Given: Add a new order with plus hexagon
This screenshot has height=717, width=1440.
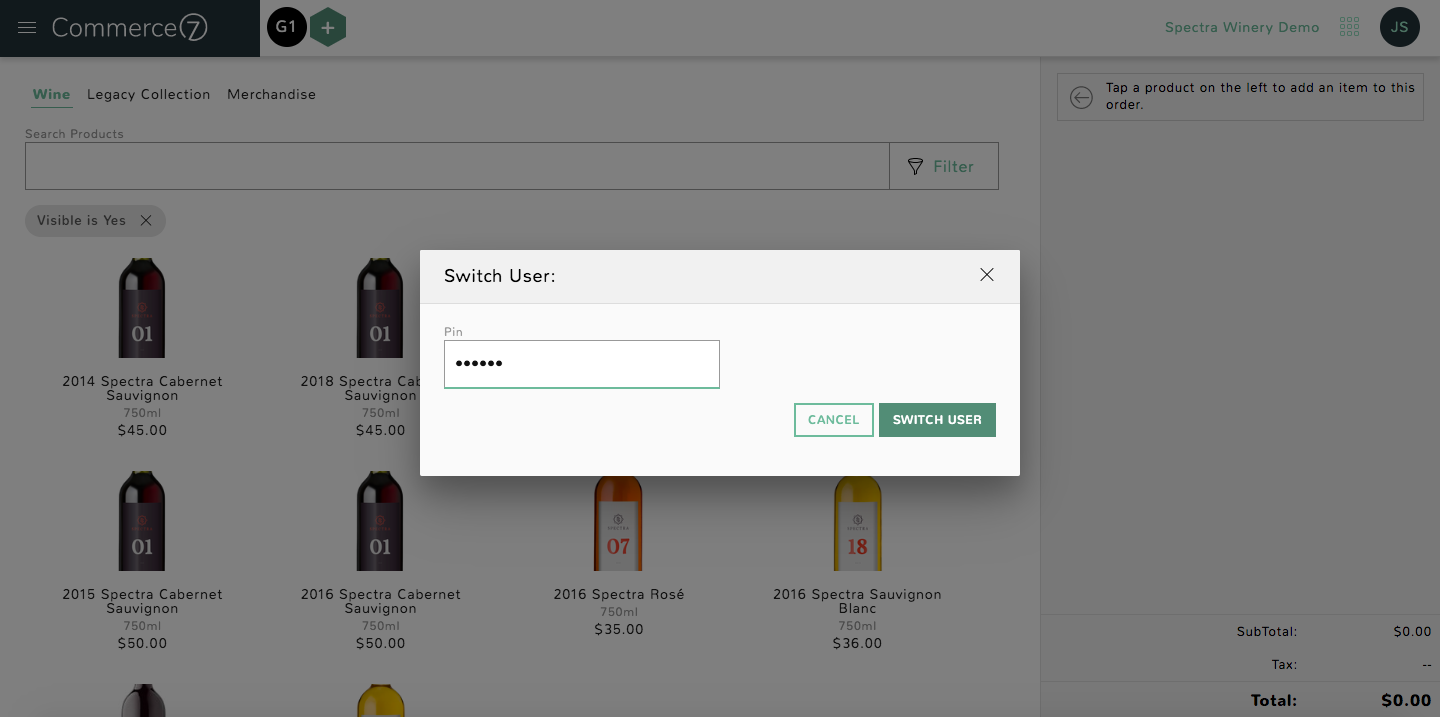Looking at the screenshot, I should click(327, 28).
